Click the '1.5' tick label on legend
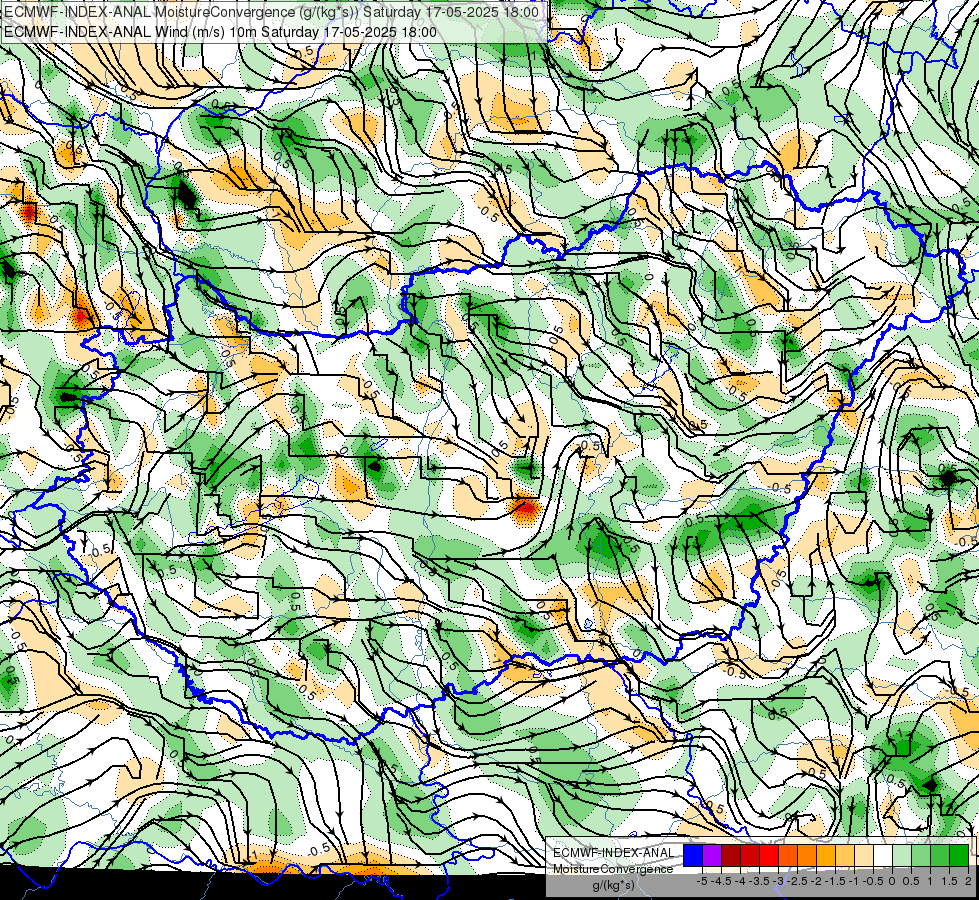 coord(950,881)
